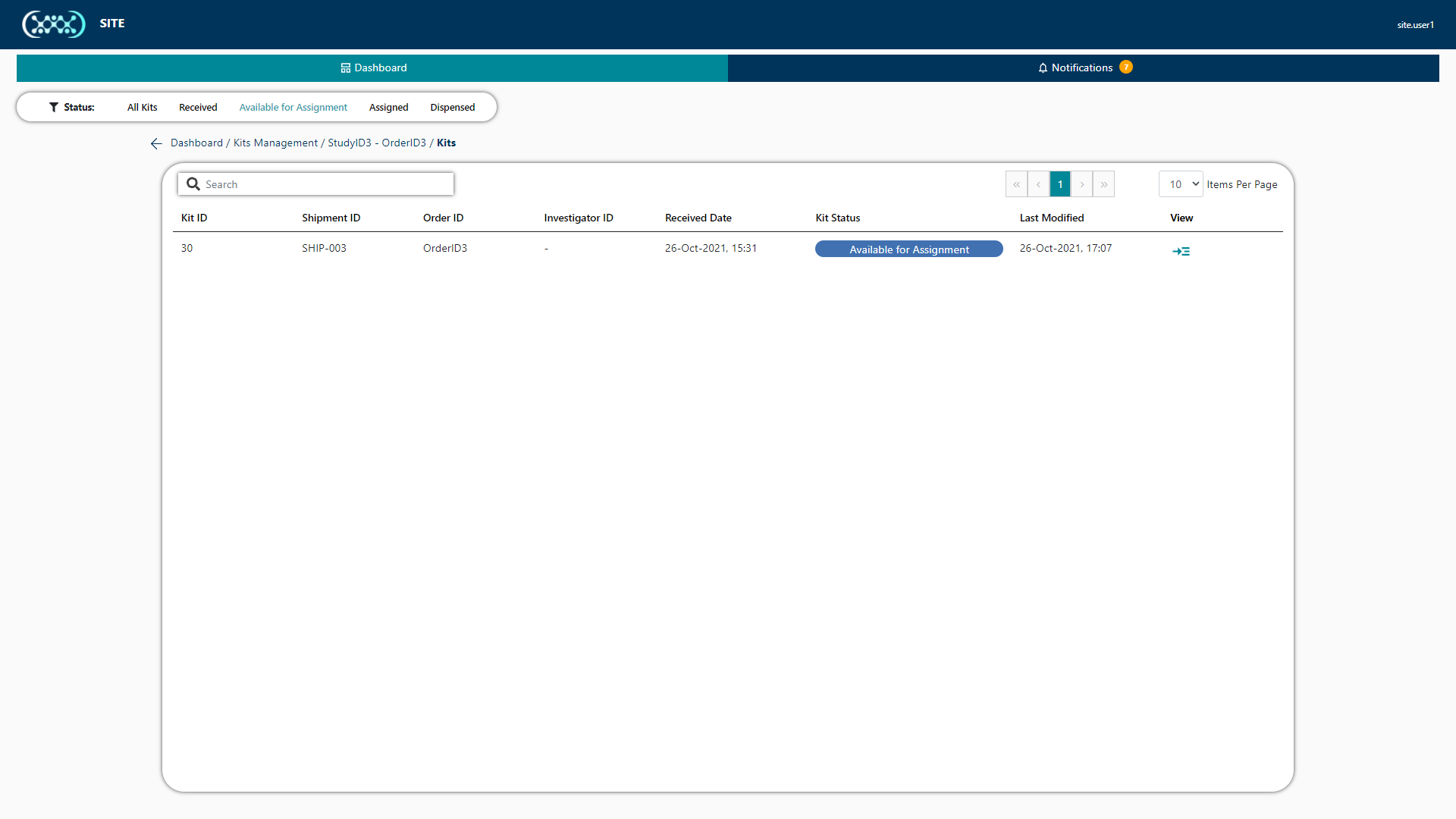Screen dimensions: 1456x819
Task: Select the Assigned status filter
Action: coord(388,107)
